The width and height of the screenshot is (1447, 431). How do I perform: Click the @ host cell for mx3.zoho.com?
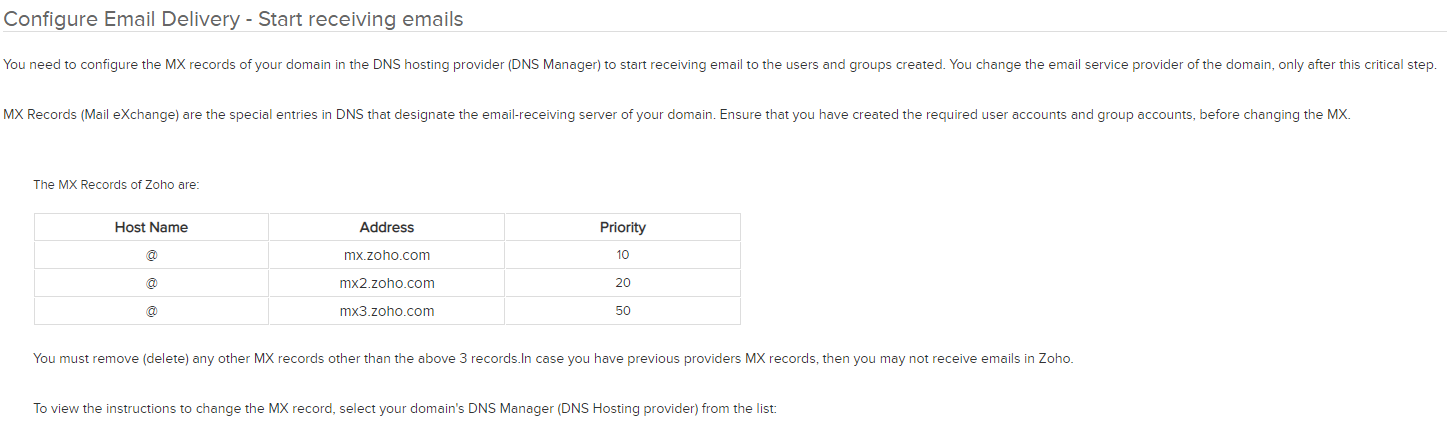[x=151, y=311]
